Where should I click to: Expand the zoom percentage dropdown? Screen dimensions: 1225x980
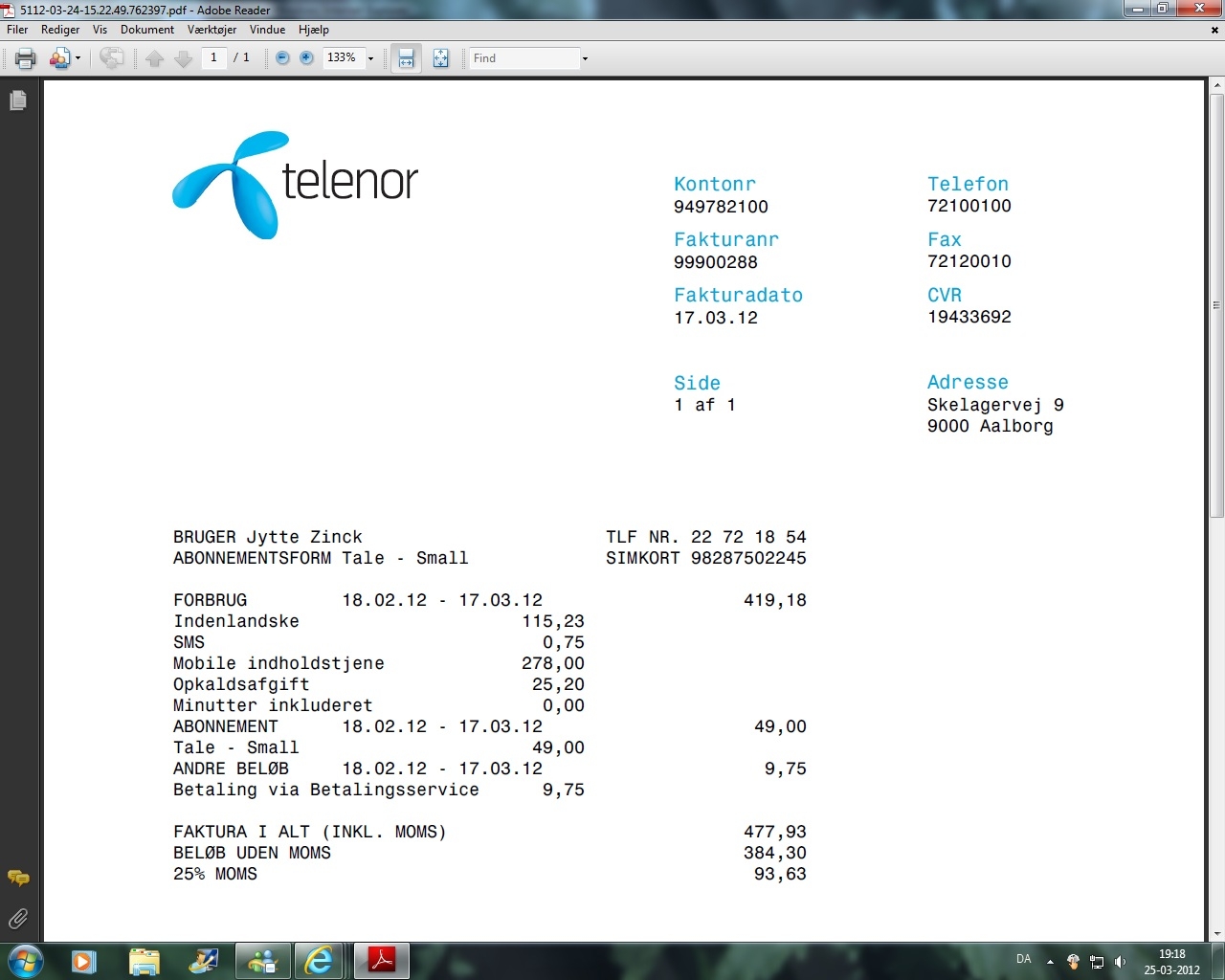tap(371, 59)
